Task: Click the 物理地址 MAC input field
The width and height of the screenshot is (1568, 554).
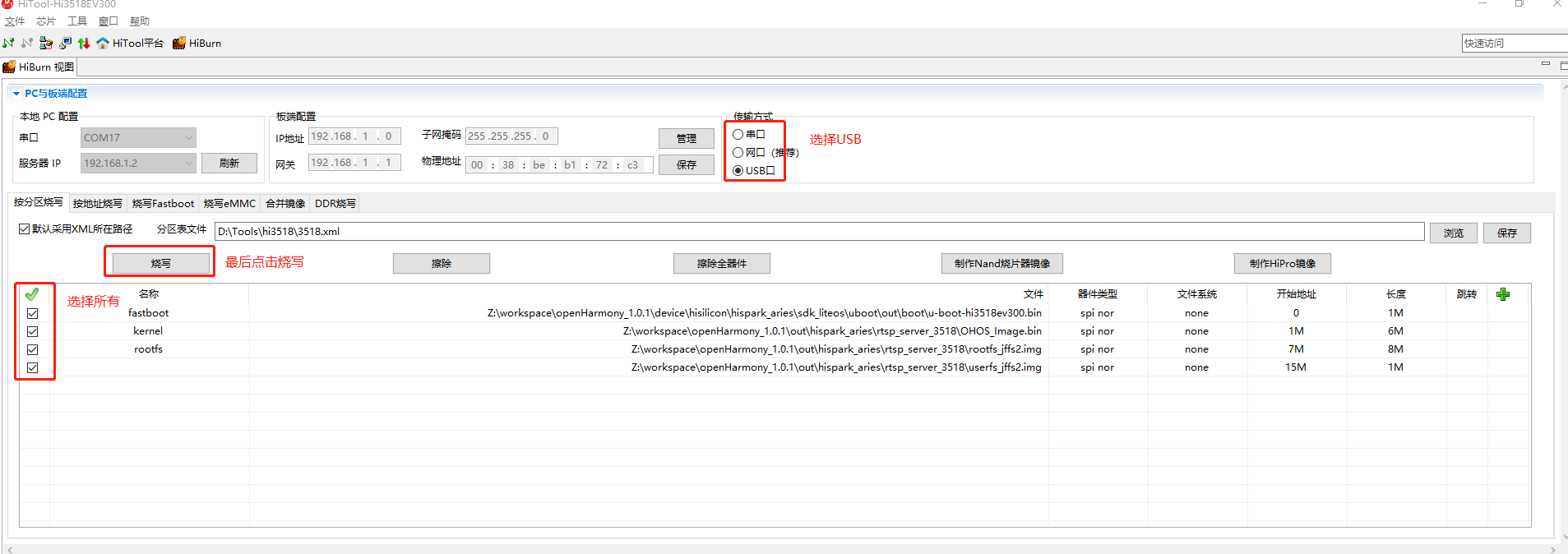Action: tap(559, 164)
